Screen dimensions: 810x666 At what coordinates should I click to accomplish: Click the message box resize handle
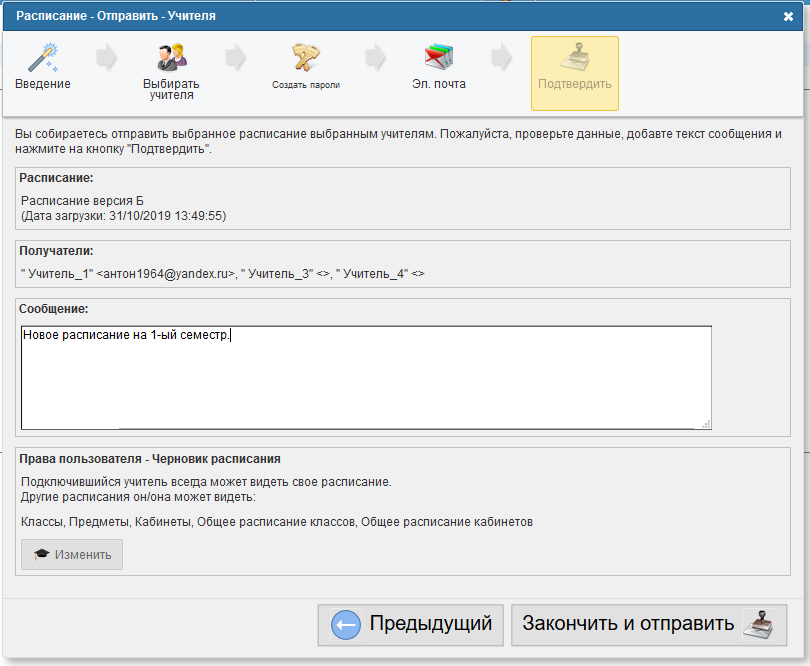(x=707, y=424)
